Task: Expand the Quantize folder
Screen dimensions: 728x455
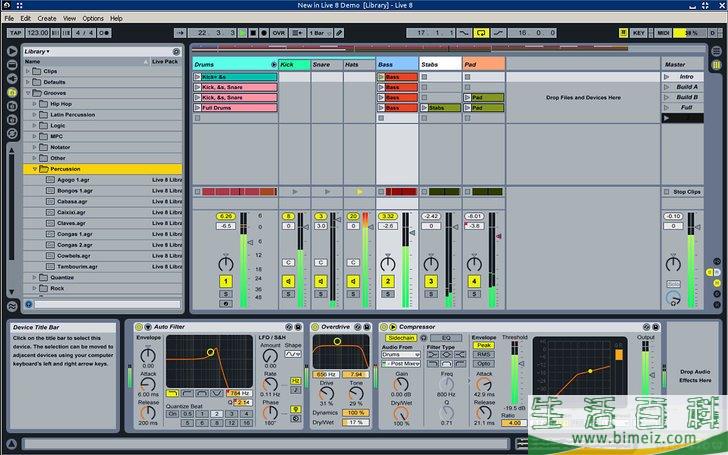Action: [x=34, y=278]
